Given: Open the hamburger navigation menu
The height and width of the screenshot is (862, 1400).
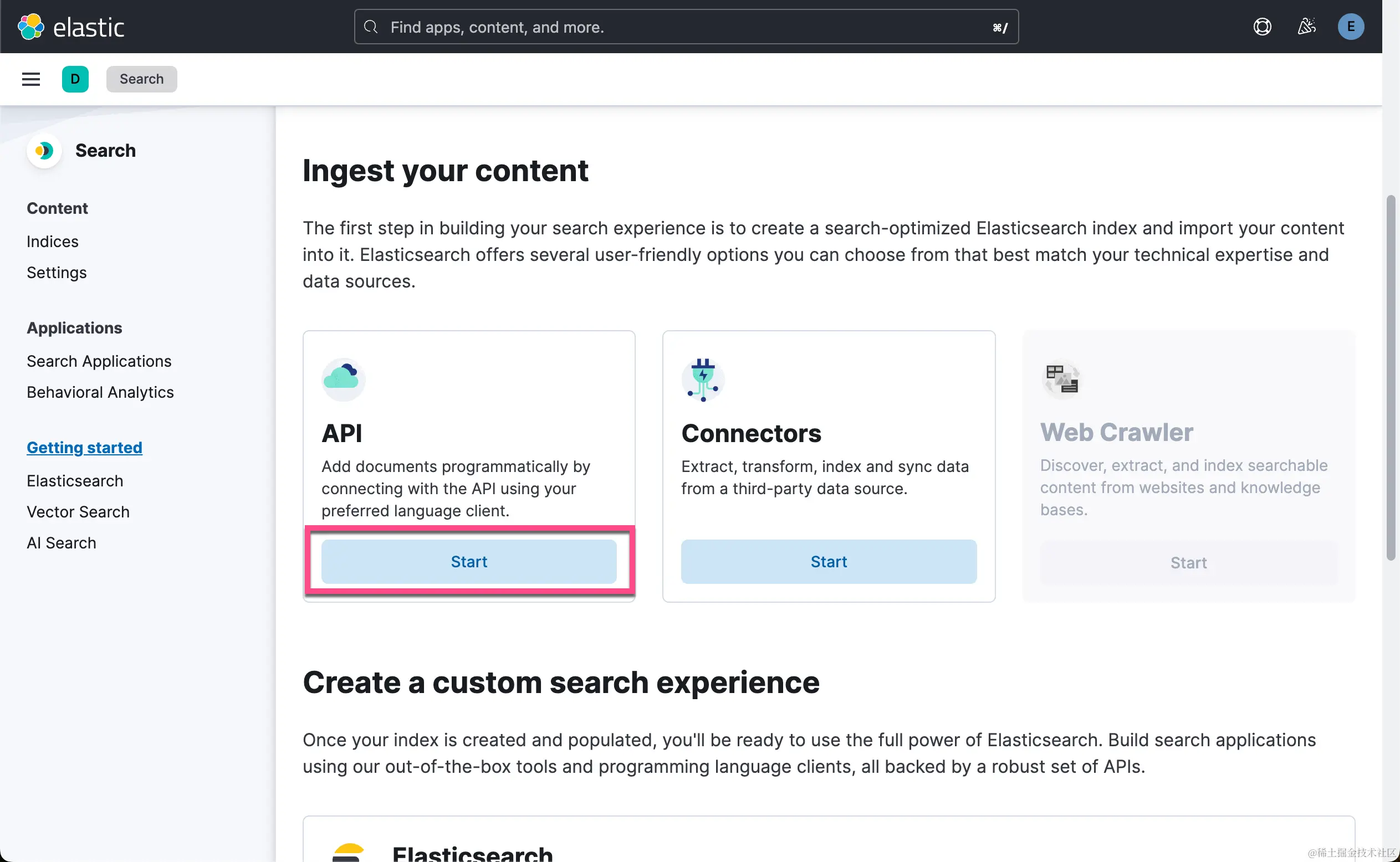Looking at the screenshot, I should (31, 79).
